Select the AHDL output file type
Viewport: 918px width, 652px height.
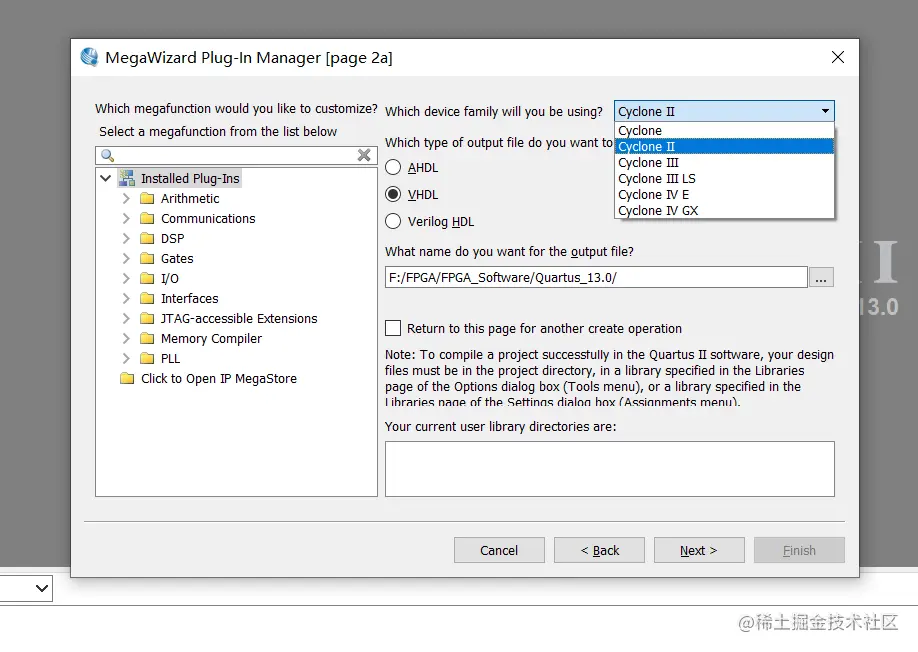393,168
